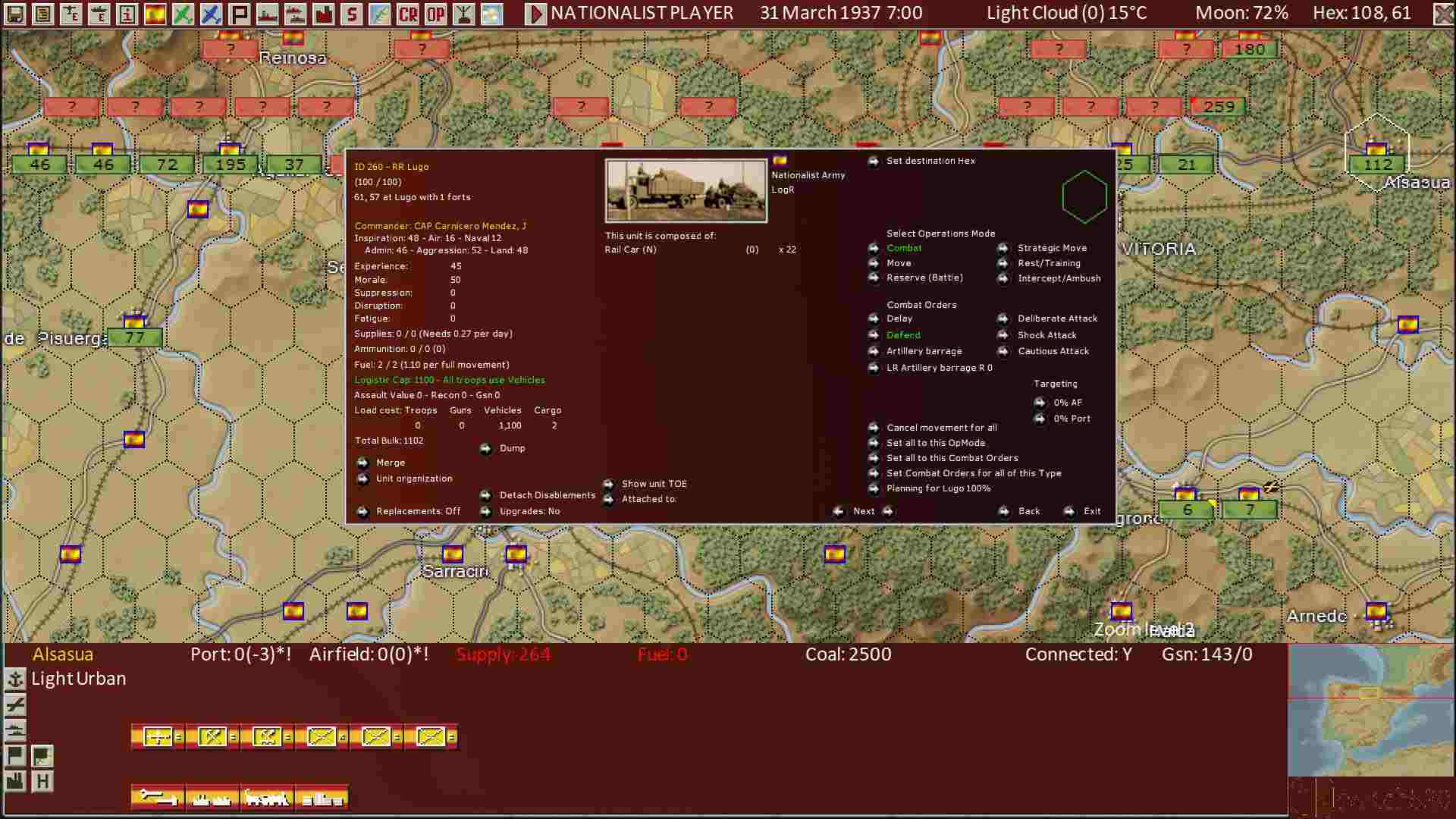The image size is (1456, 819).
Task: Toggle Upgrades setting to Yes
Action: [529, 511]
